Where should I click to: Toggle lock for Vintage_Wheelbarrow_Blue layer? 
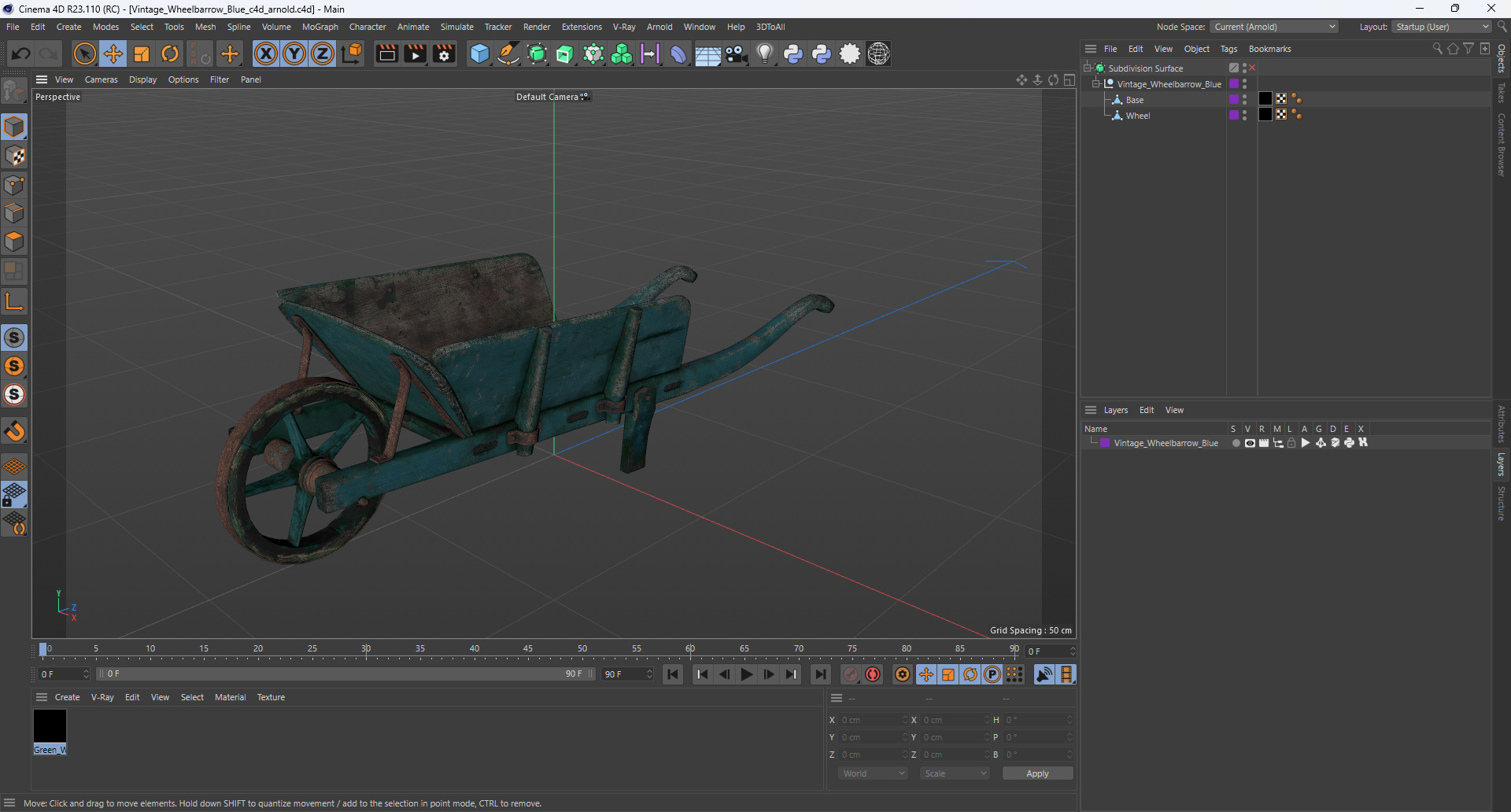click(1291, 443)
